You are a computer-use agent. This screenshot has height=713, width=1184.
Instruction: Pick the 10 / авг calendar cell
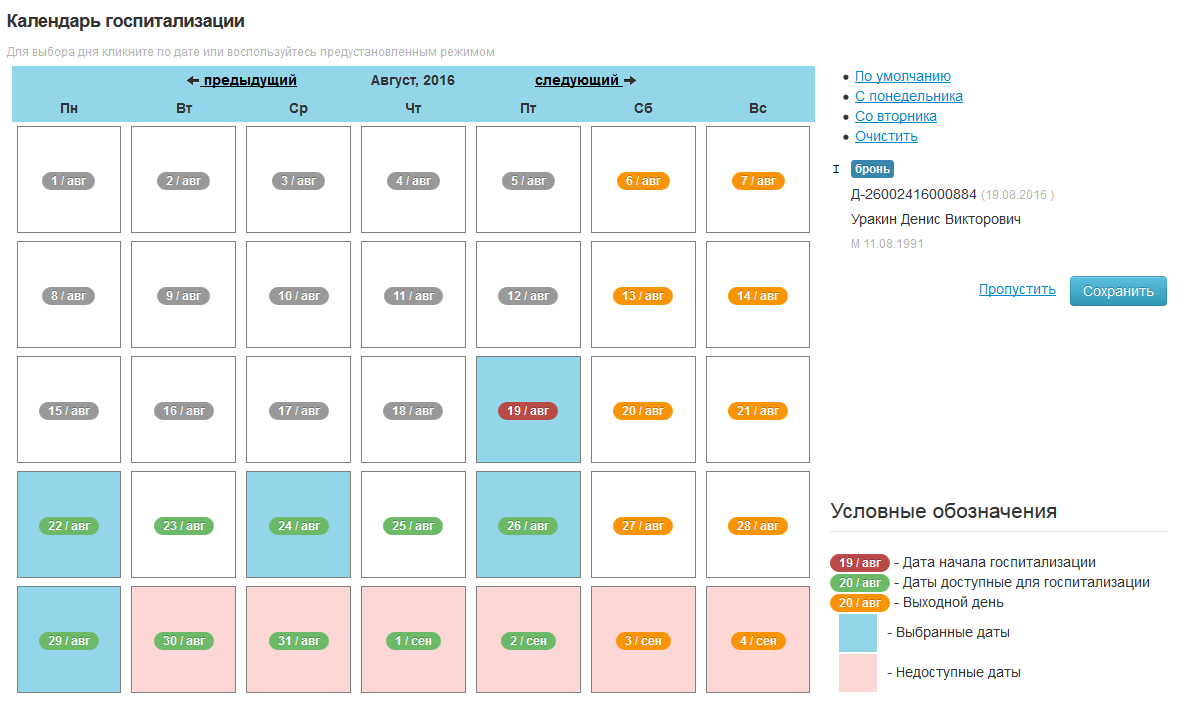coord(298,295)
